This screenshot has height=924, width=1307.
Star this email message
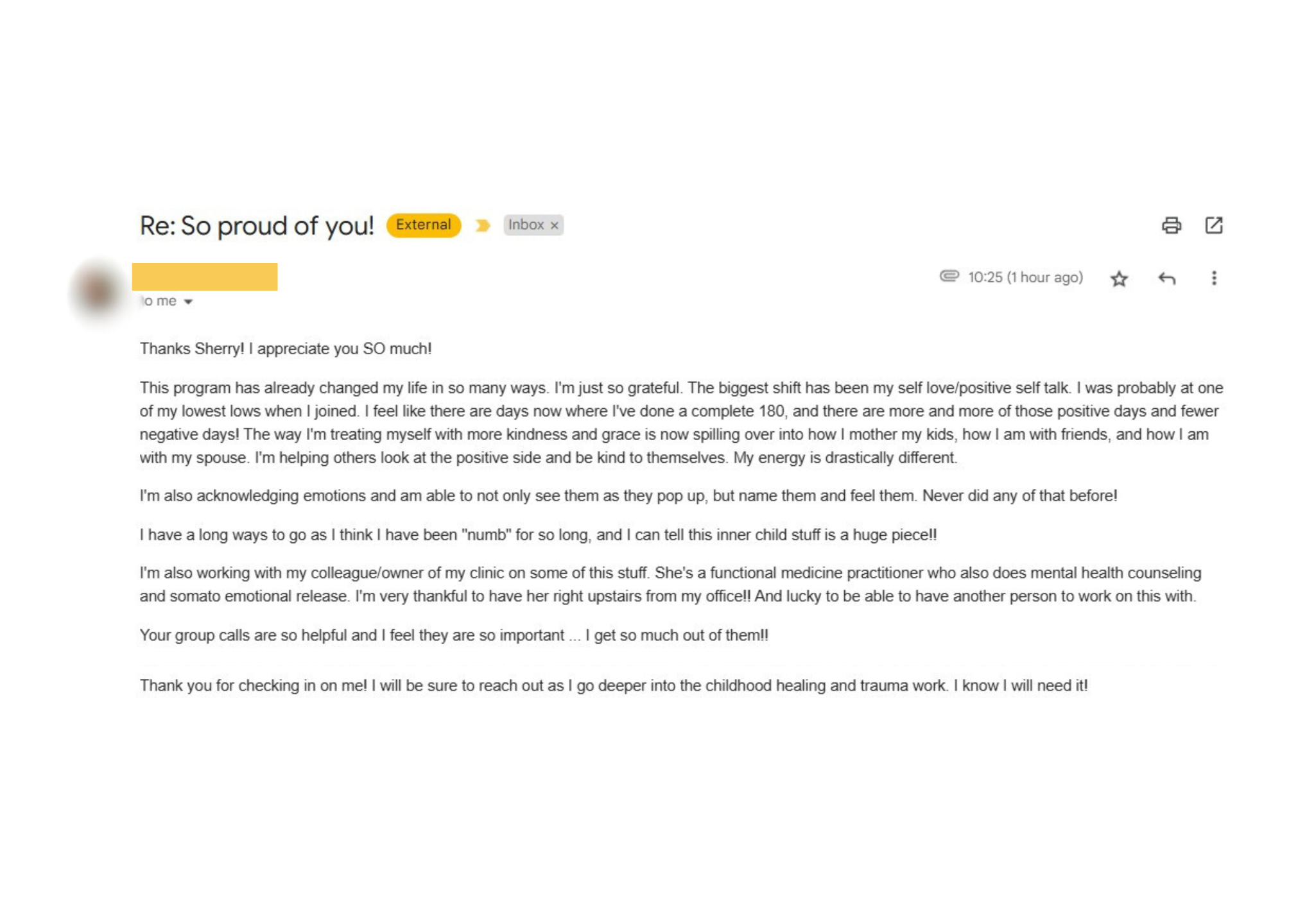[1119, 278]
